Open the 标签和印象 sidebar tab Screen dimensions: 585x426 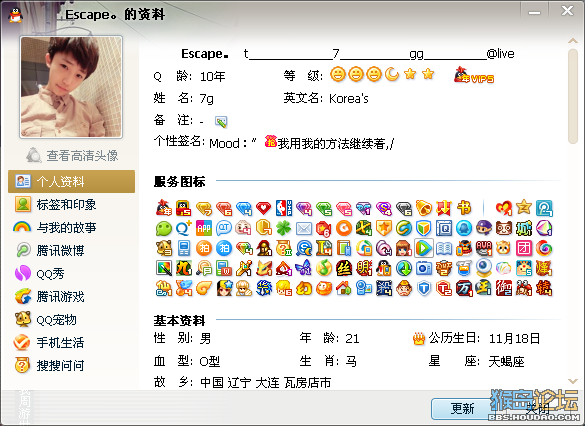(x=72, y=204)
